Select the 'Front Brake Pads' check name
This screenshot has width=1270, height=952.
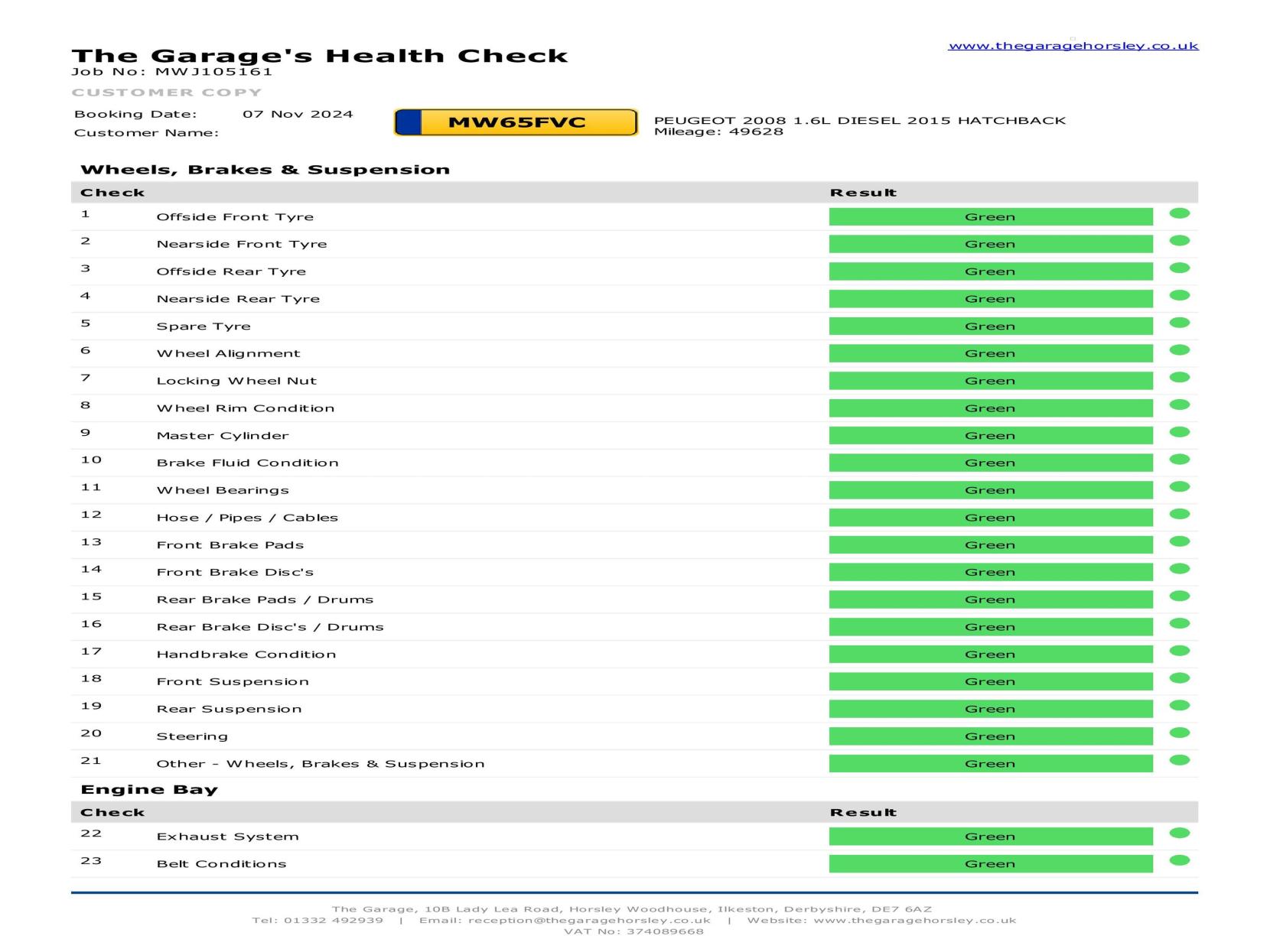coord(230,545)
